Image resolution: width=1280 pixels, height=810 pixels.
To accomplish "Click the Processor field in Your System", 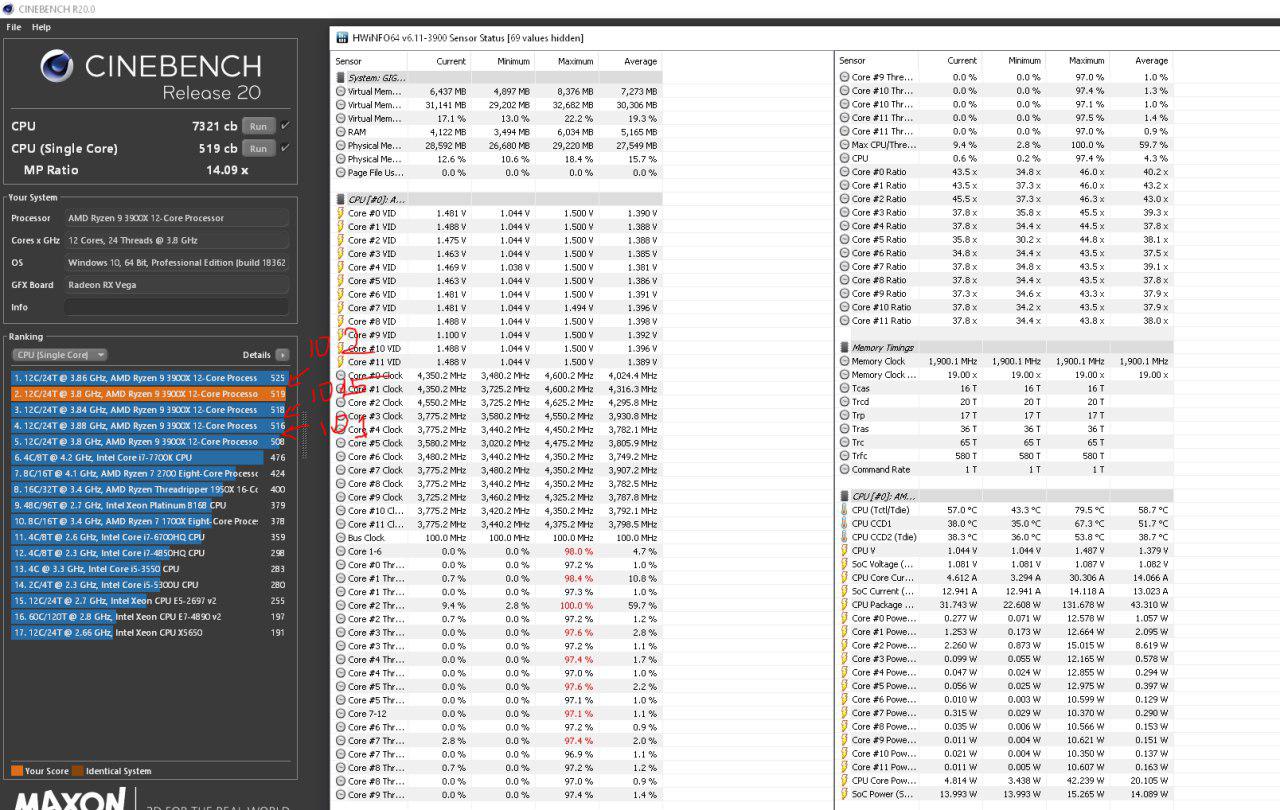I will click(x=176, y=218).
